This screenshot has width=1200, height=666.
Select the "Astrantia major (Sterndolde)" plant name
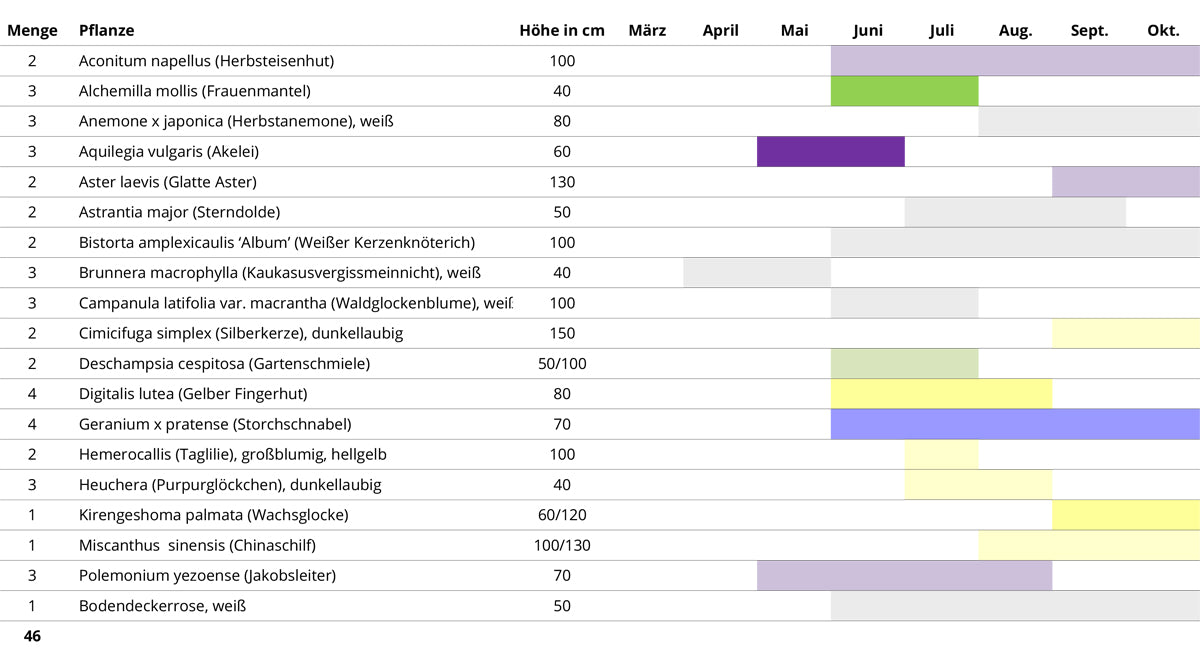[179, 212]
